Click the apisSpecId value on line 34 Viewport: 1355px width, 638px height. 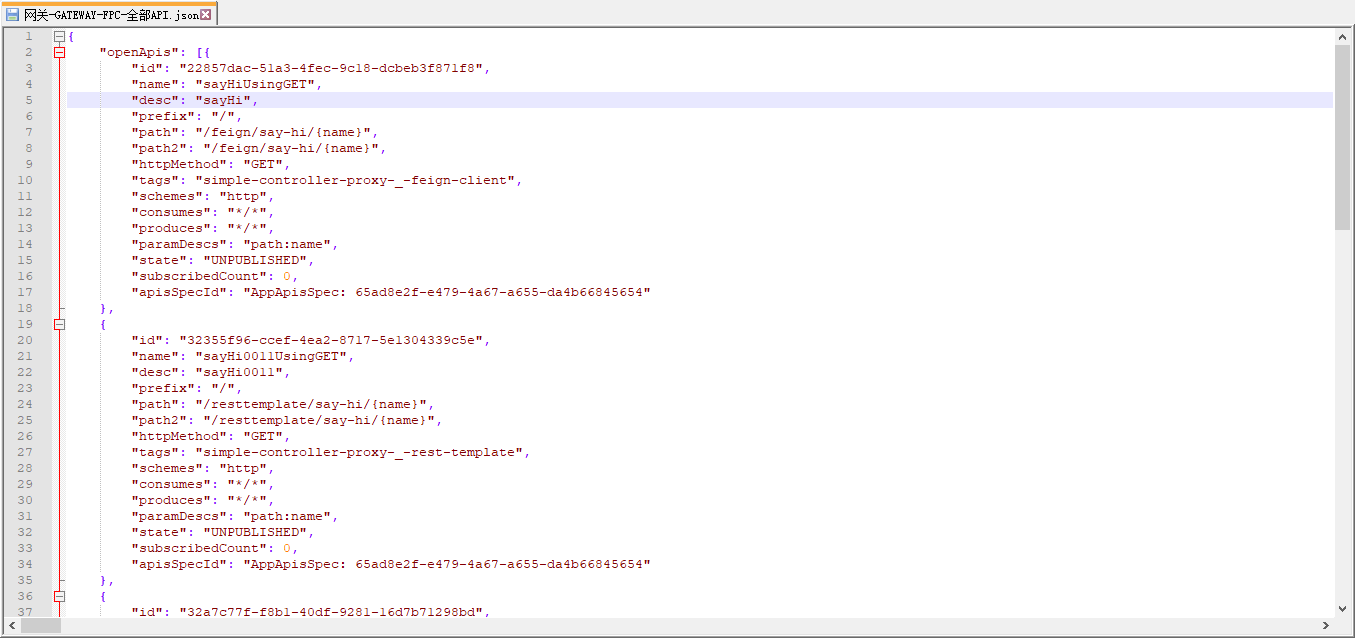(x=447, y=564)
